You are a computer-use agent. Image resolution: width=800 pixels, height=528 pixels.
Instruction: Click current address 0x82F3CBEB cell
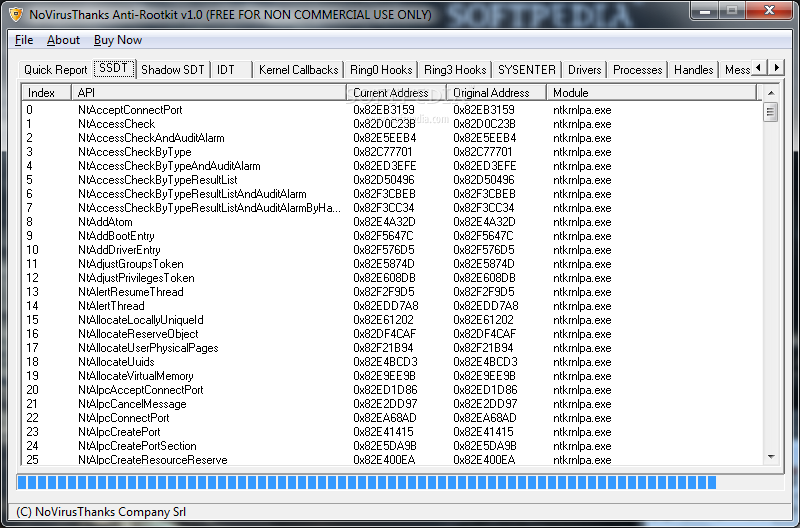pyautogui.click(x=384, y=194)
